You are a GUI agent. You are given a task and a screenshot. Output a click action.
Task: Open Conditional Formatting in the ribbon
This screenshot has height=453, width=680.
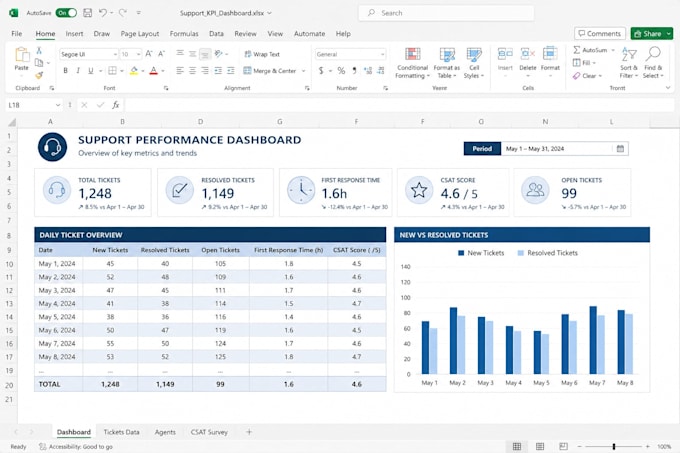tap(412, 63)
